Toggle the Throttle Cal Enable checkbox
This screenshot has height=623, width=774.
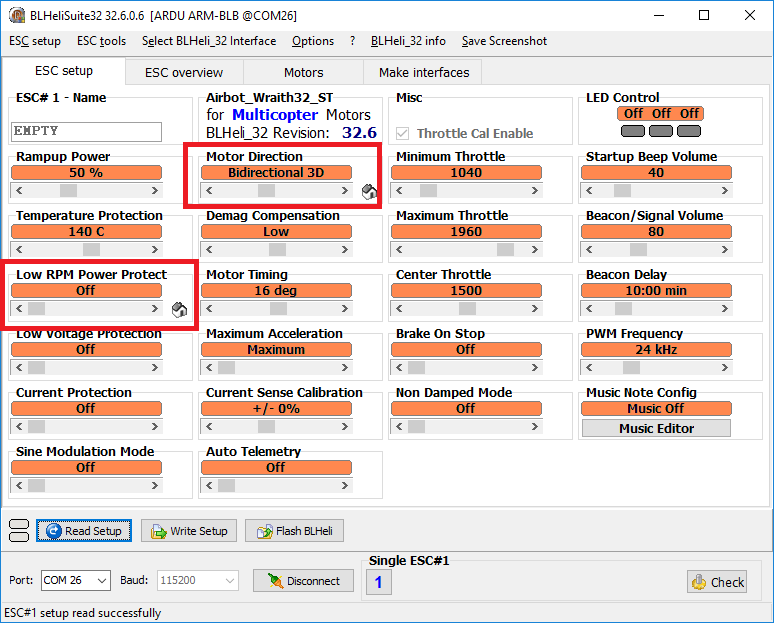[404, 133]
